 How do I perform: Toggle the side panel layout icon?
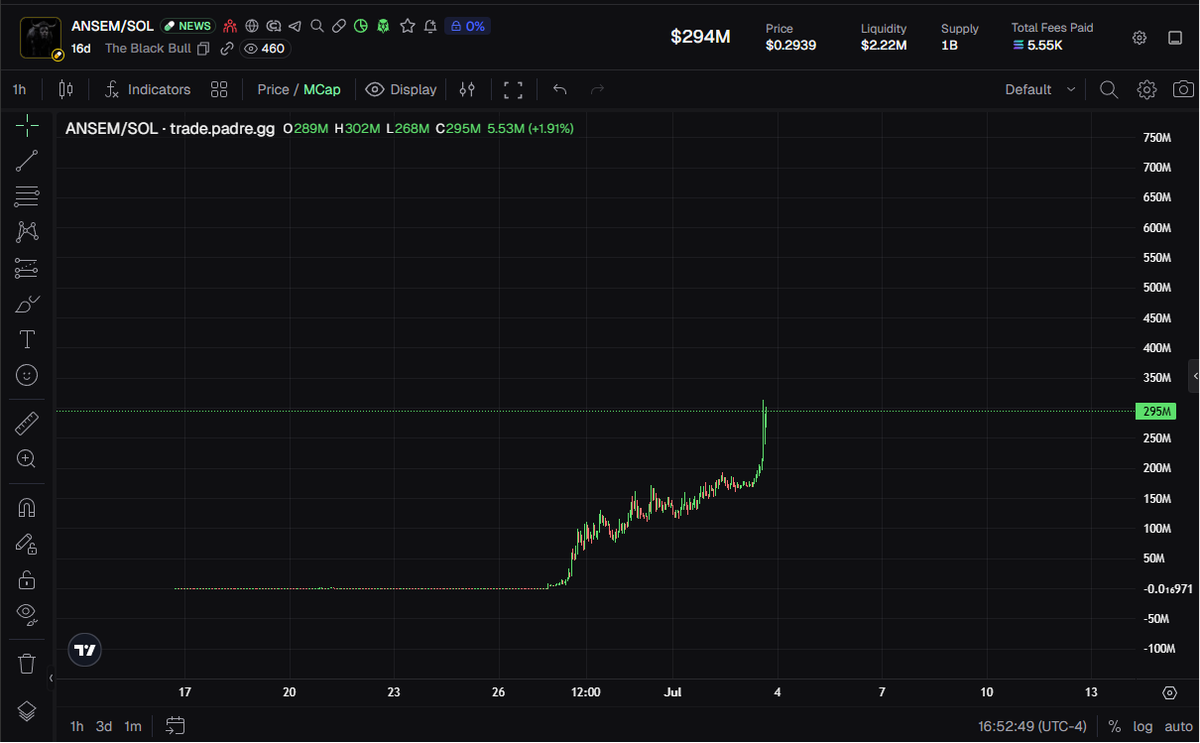(x=1175, y=37)
